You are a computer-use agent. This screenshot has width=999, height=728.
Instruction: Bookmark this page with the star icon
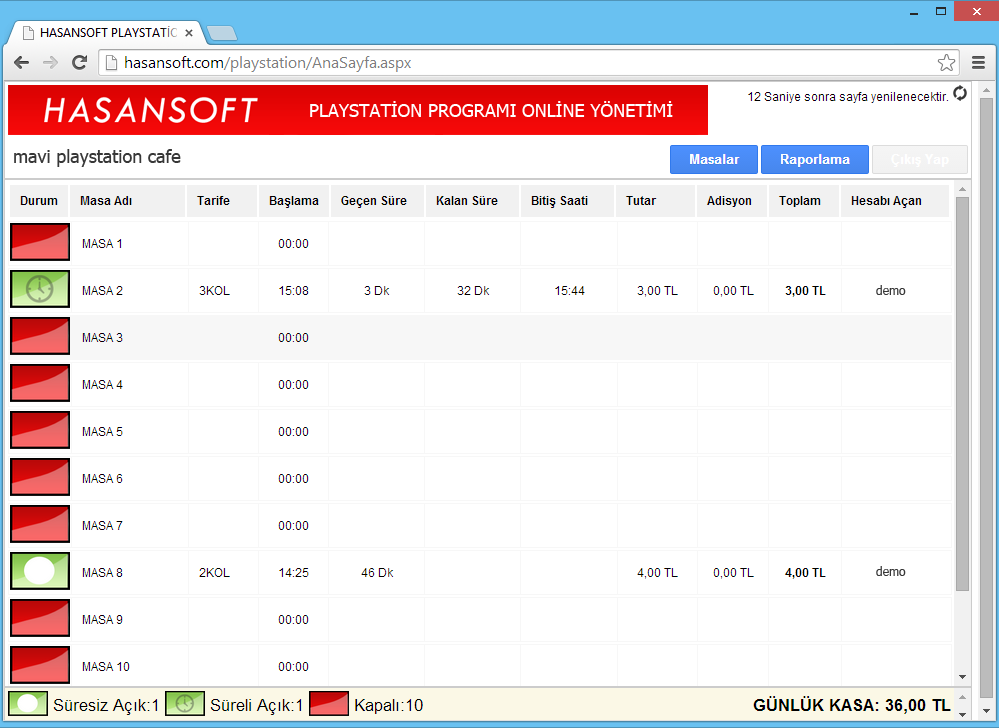pyautogui.click(x=946, y=63)
